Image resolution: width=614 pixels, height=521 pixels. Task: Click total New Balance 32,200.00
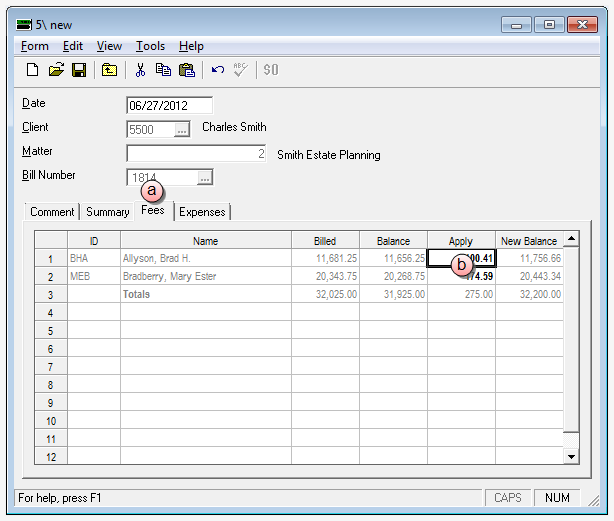click(529, 294)
